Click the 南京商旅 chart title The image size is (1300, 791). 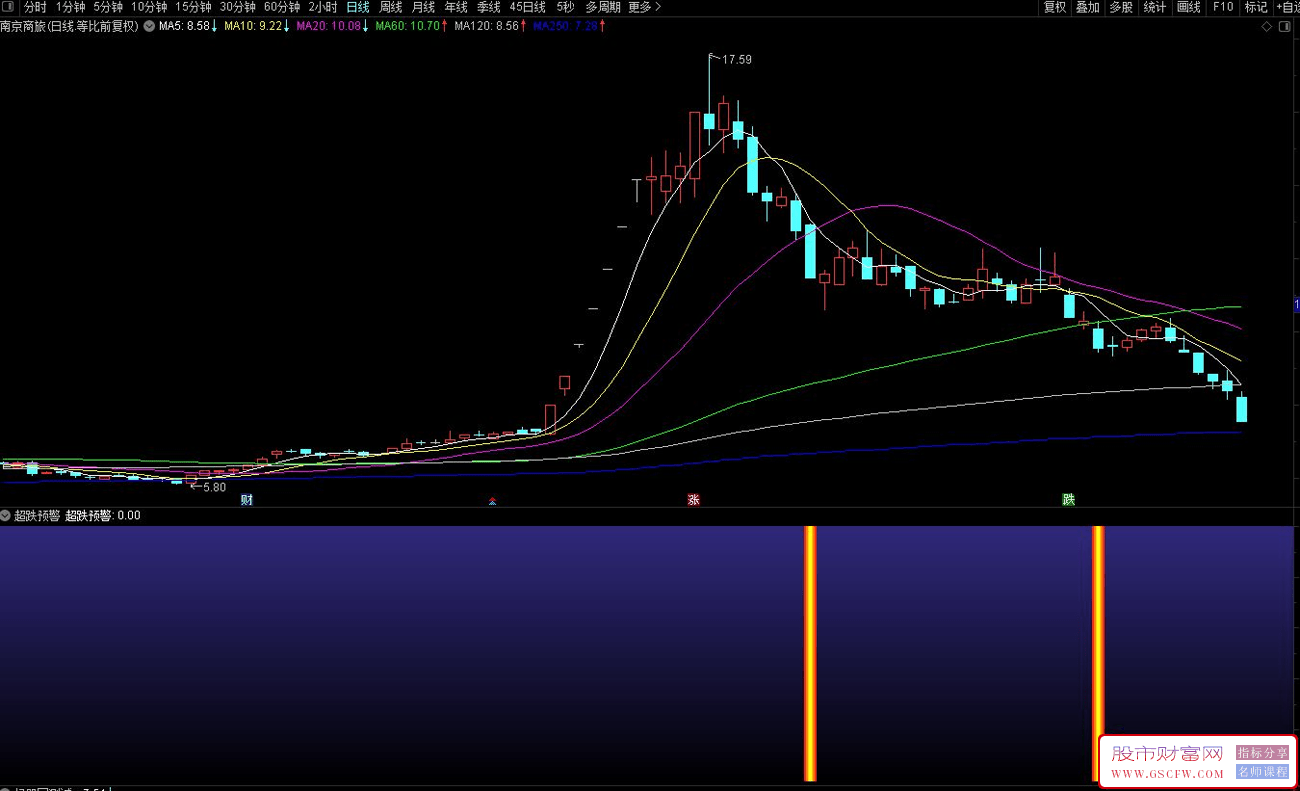tap(70, 26)
